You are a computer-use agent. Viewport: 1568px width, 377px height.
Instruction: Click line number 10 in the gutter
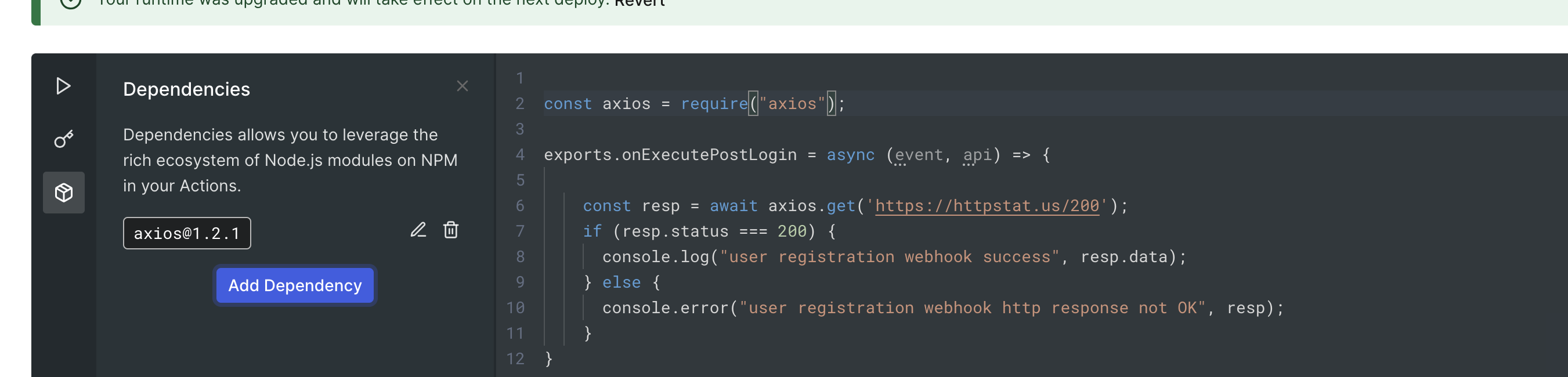[515, 307]
